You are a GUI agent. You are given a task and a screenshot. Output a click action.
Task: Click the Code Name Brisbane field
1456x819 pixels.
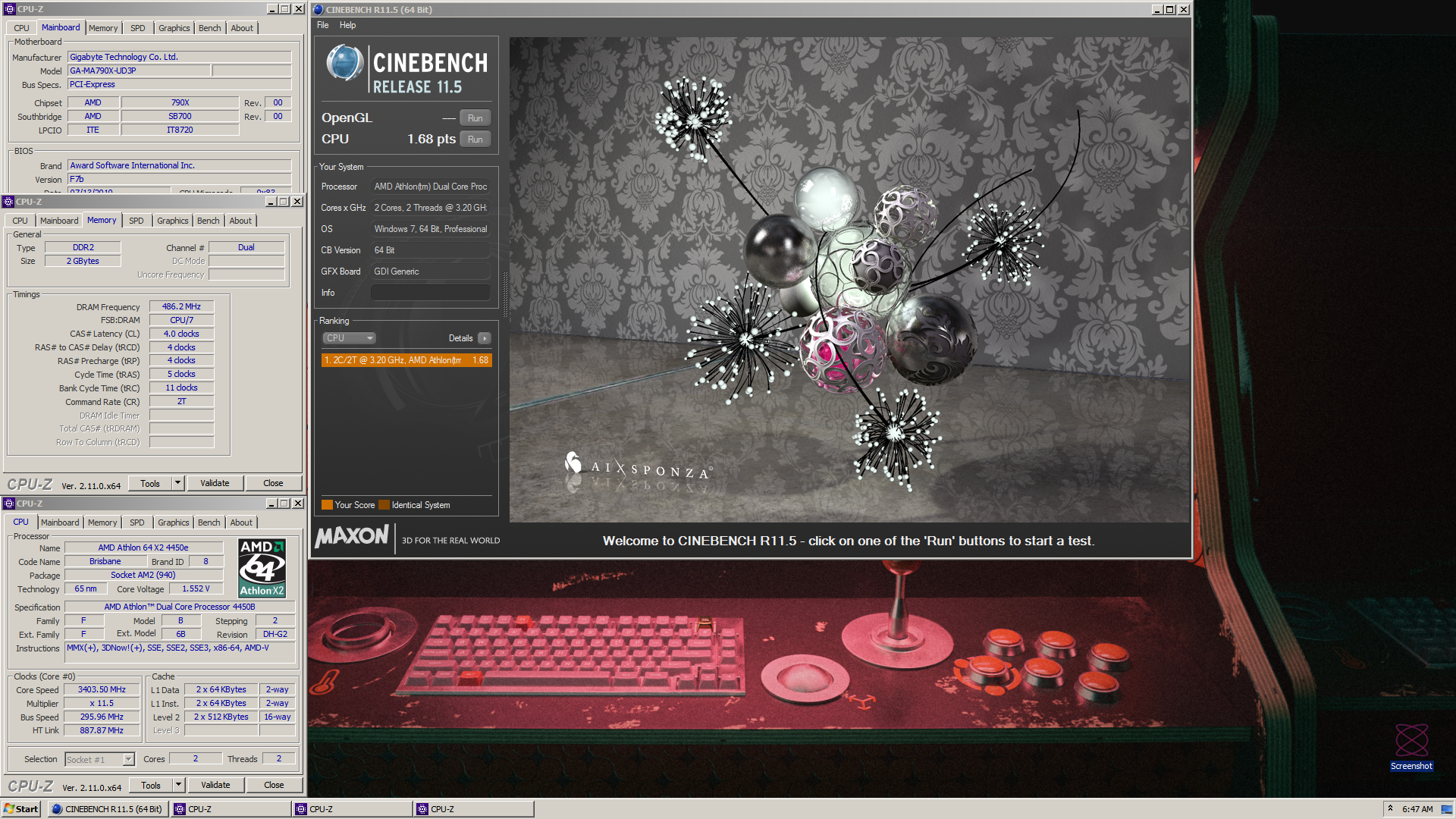[105, 562]
